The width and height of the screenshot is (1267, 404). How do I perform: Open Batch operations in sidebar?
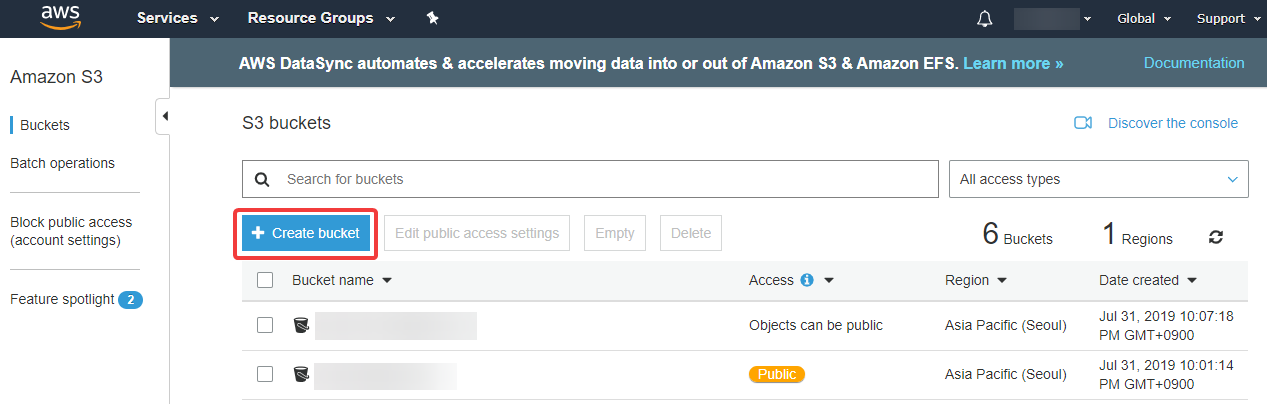(62, 163)
